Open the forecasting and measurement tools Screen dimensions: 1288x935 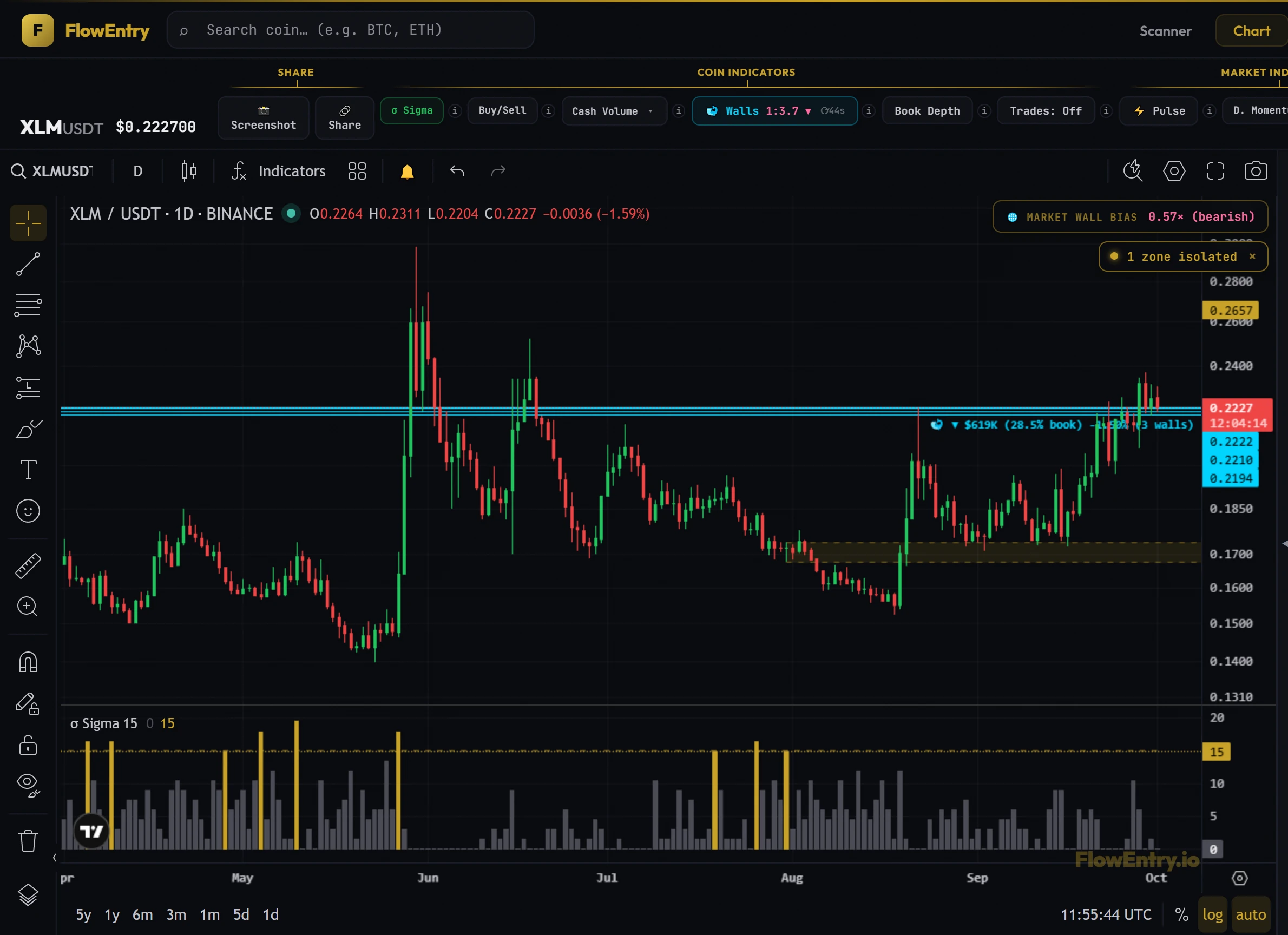coord(28,388)
